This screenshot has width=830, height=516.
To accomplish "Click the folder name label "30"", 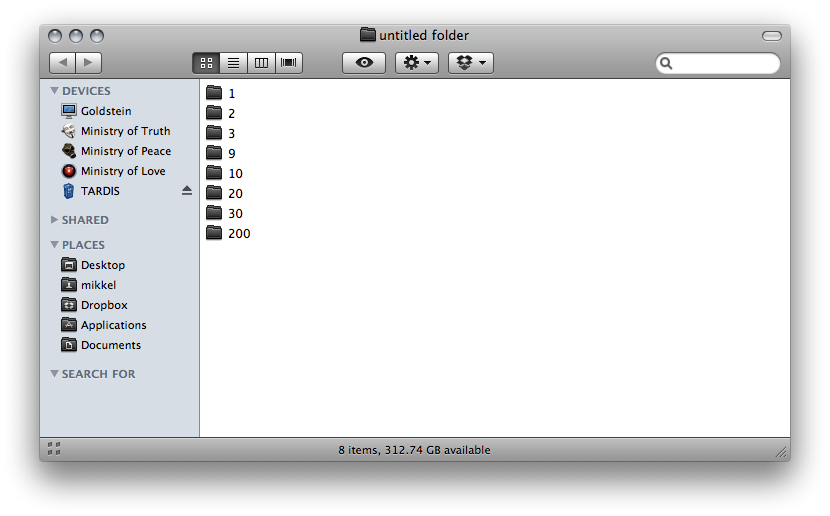I will [236, 214].
